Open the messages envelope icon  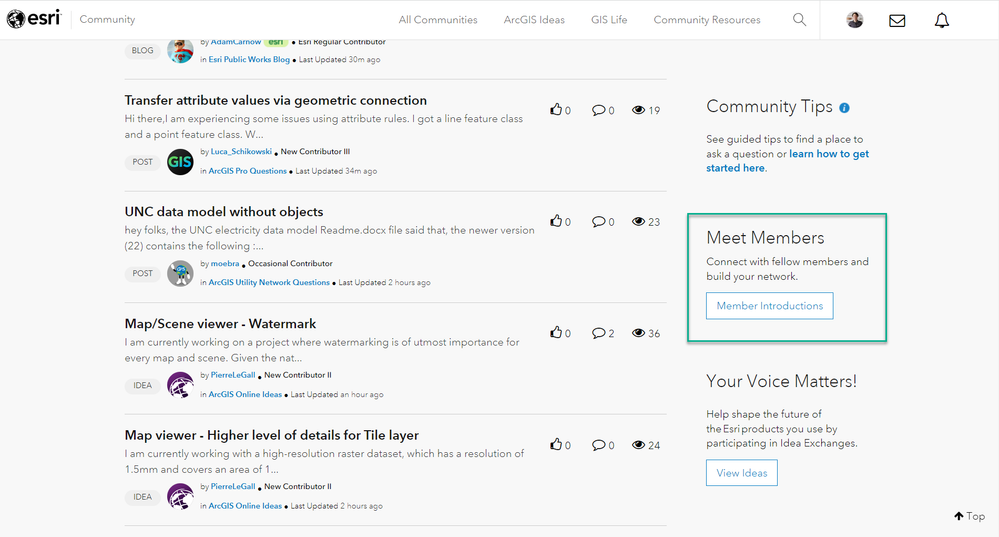[897, 20]
